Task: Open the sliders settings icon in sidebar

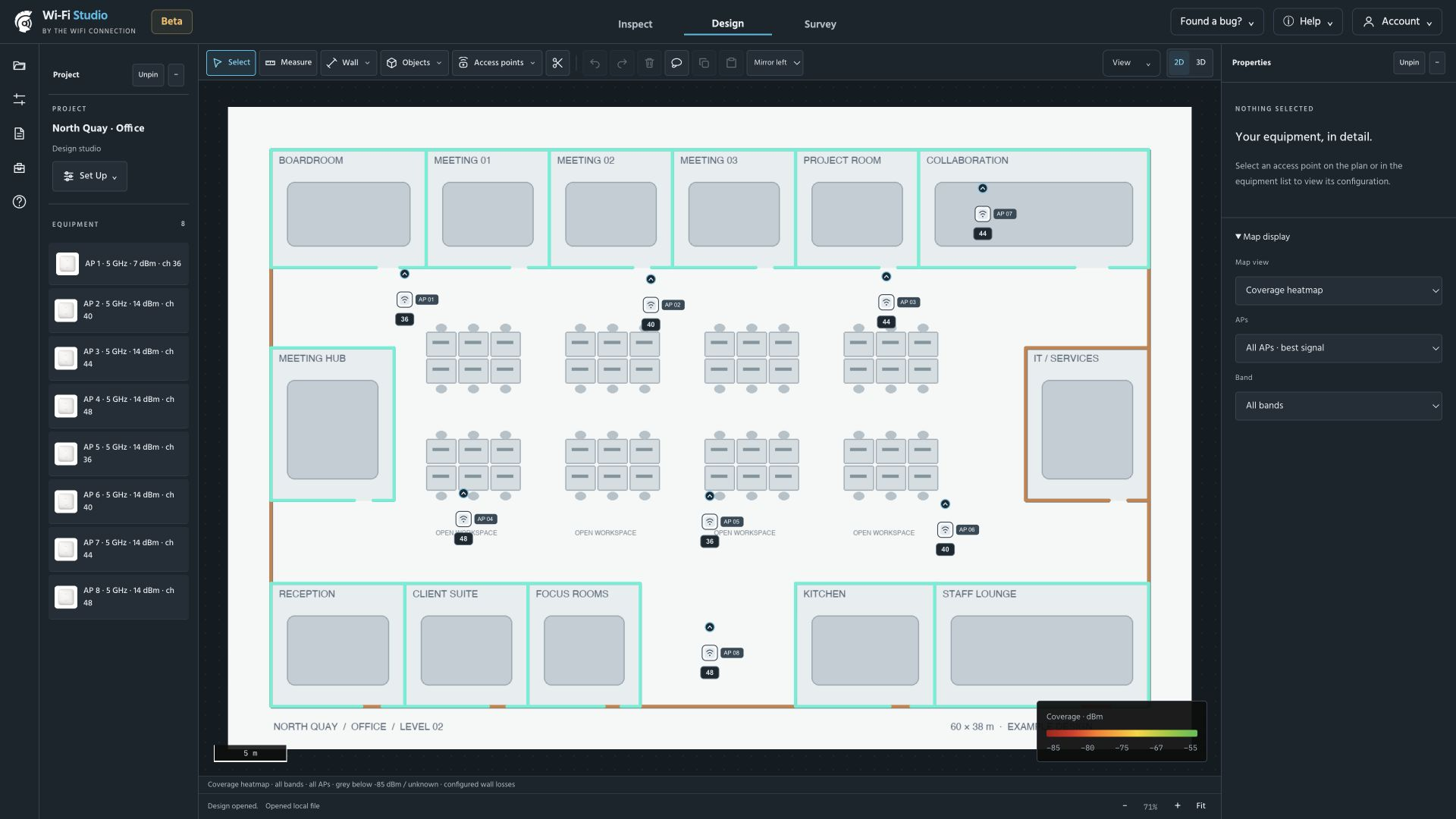Action: 19,99
